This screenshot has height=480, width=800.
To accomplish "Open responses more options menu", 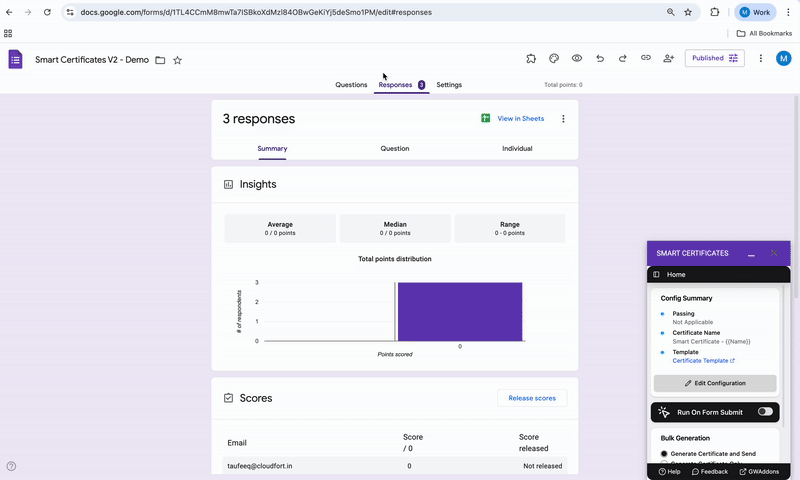I will click(563, 119).
